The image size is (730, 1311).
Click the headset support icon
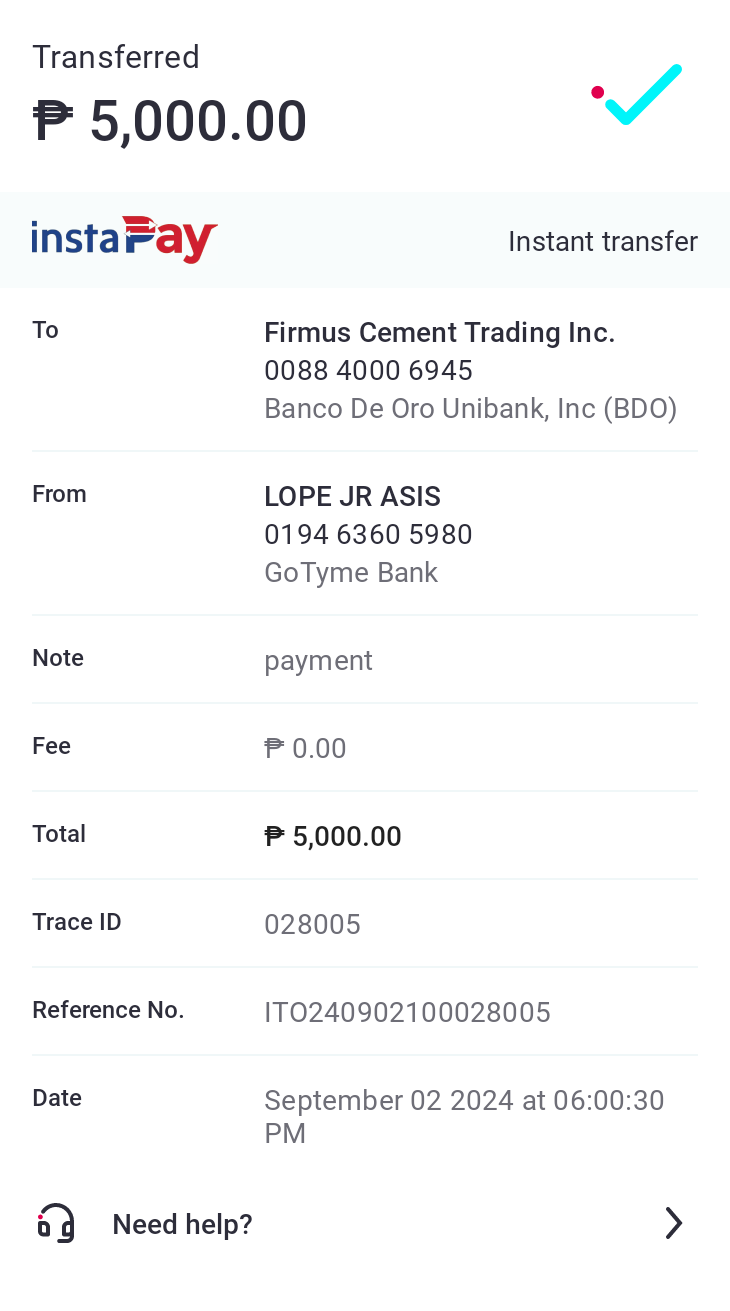click(56, 1223)
